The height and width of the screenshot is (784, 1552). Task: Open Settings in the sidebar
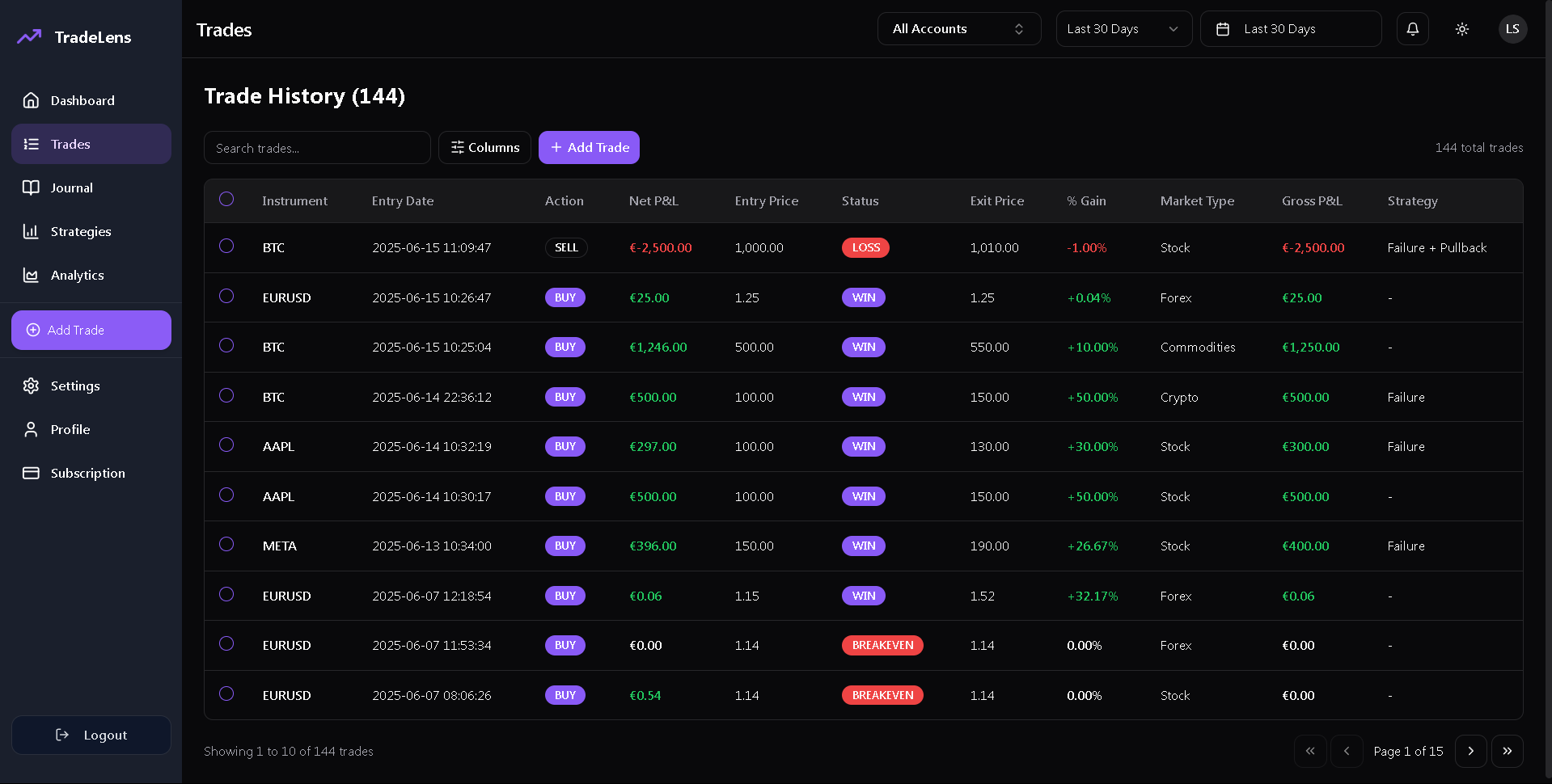pyautogui.click(x=91, y=386)
